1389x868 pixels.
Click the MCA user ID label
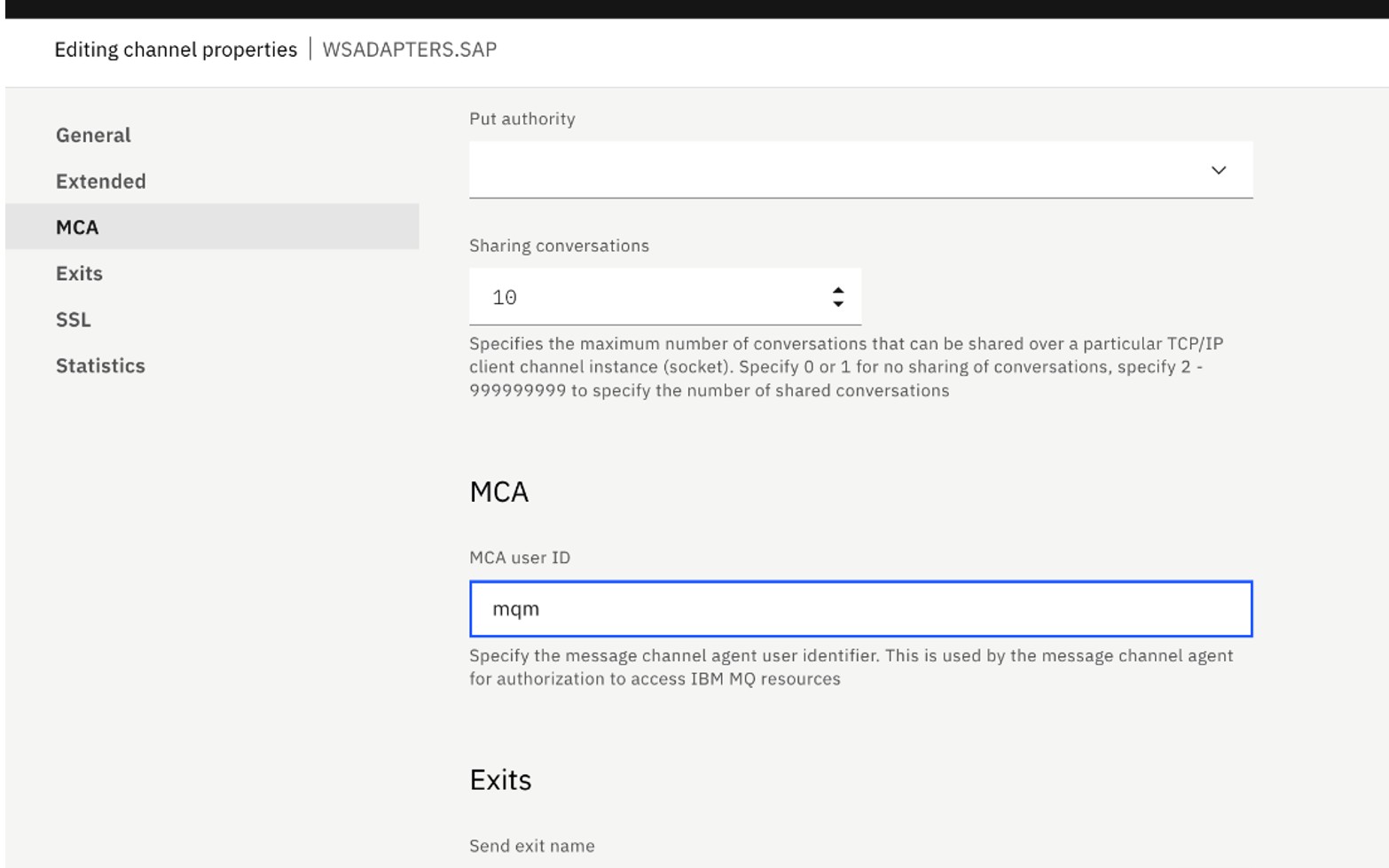520,558
